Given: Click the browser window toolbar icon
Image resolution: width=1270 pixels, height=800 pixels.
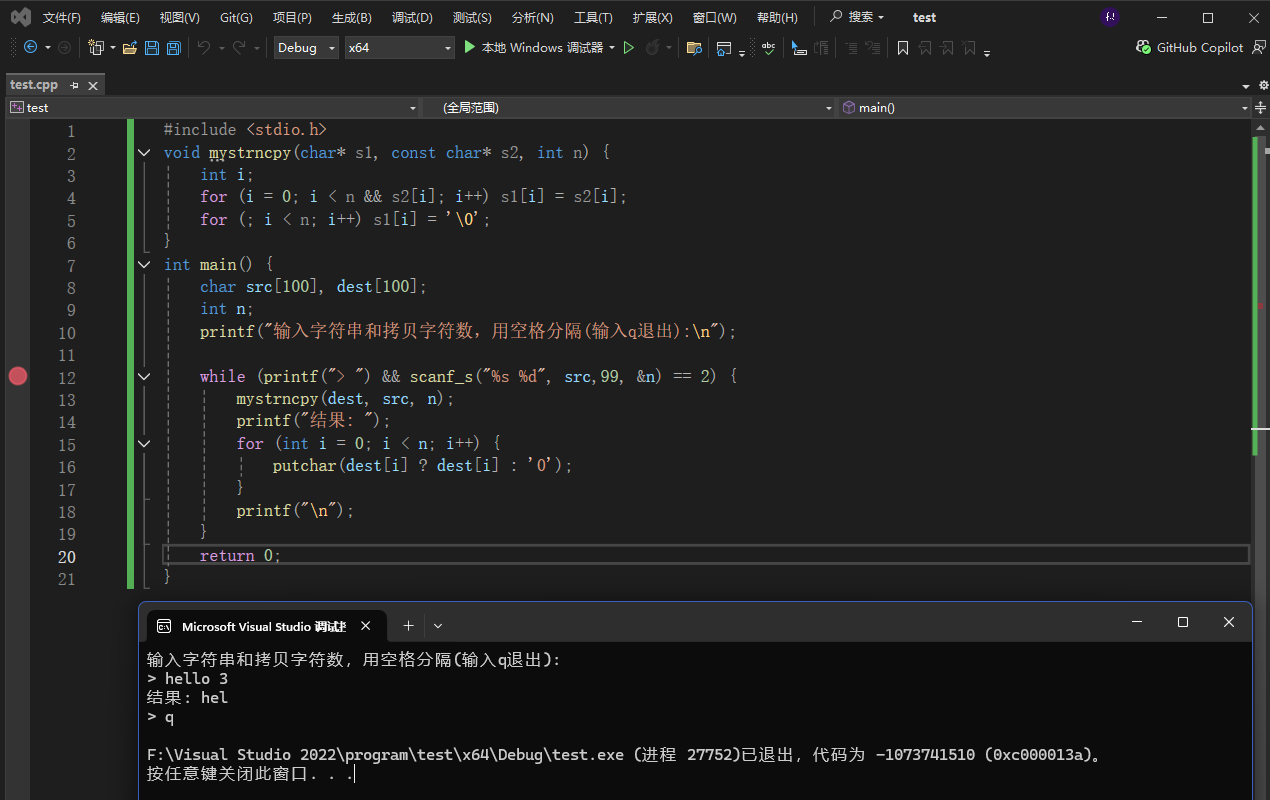Looking at the screenshot, I should pos(724,47).
